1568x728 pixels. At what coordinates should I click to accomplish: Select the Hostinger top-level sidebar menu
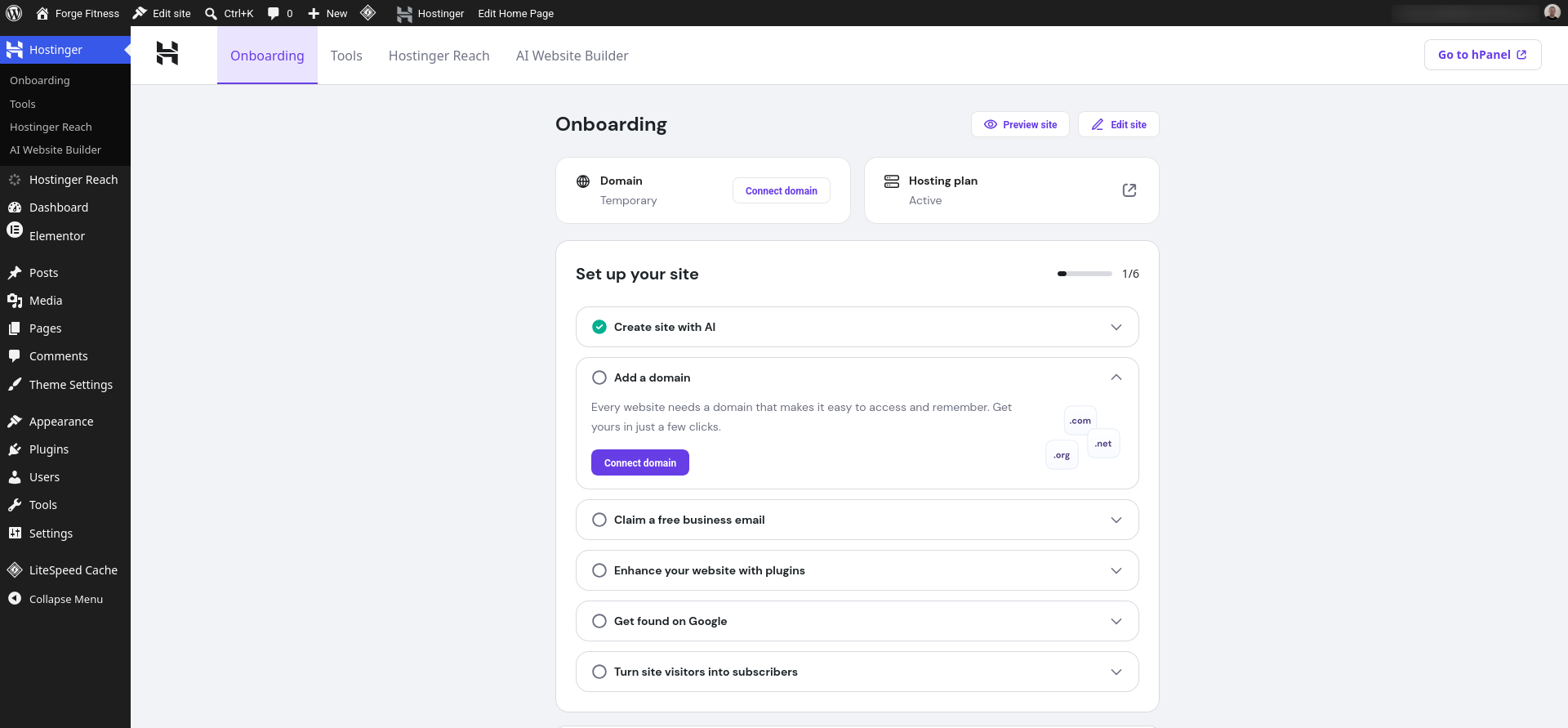click(x=65, y=50)
